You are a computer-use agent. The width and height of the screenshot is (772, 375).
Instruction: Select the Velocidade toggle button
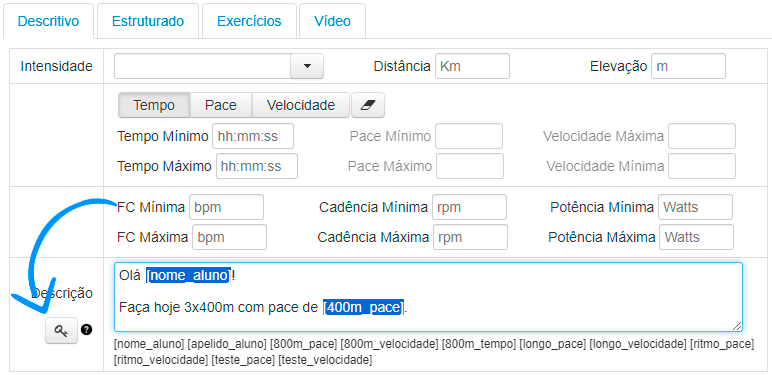pos(301,105)
